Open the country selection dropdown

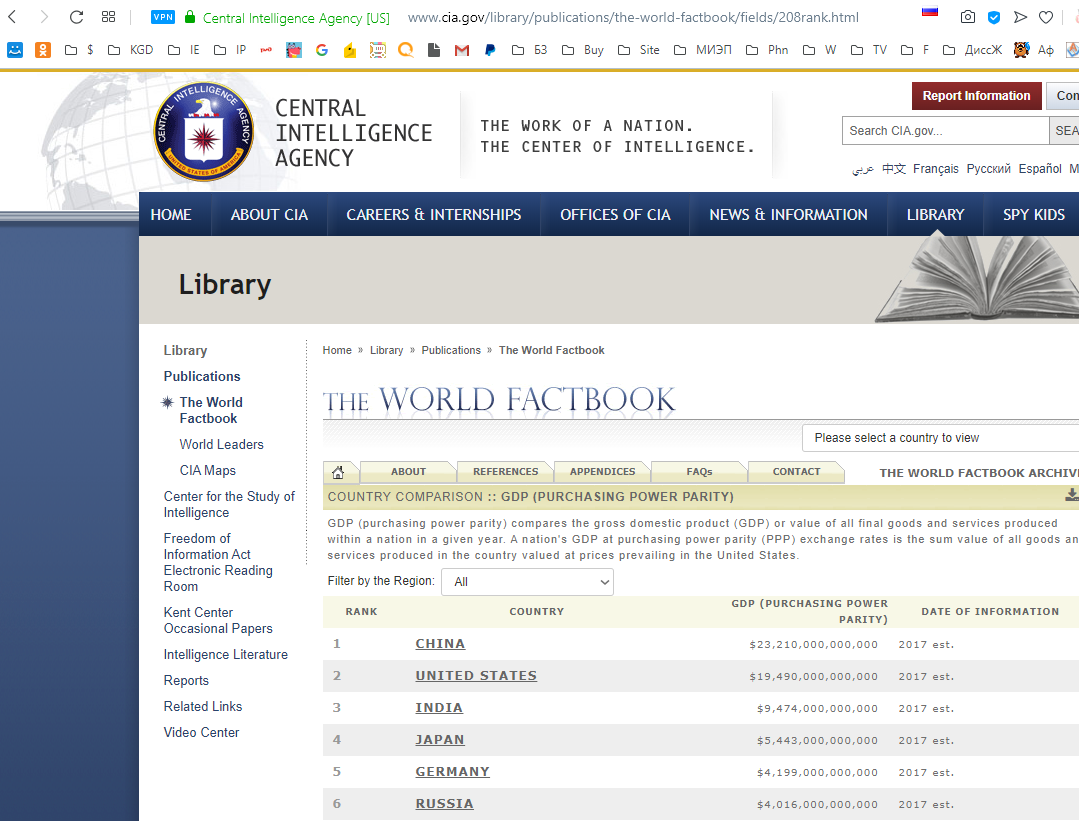coord(940,438)
